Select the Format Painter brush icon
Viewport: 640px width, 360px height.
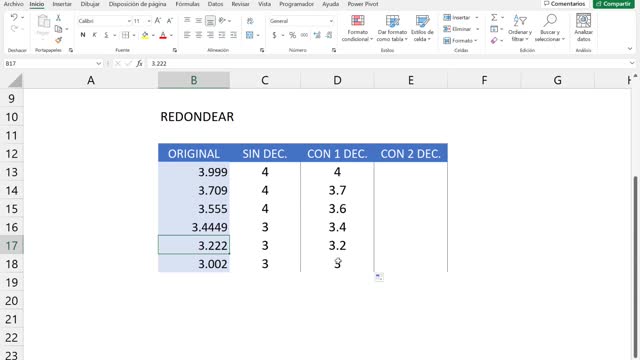(x=58, y=40)
